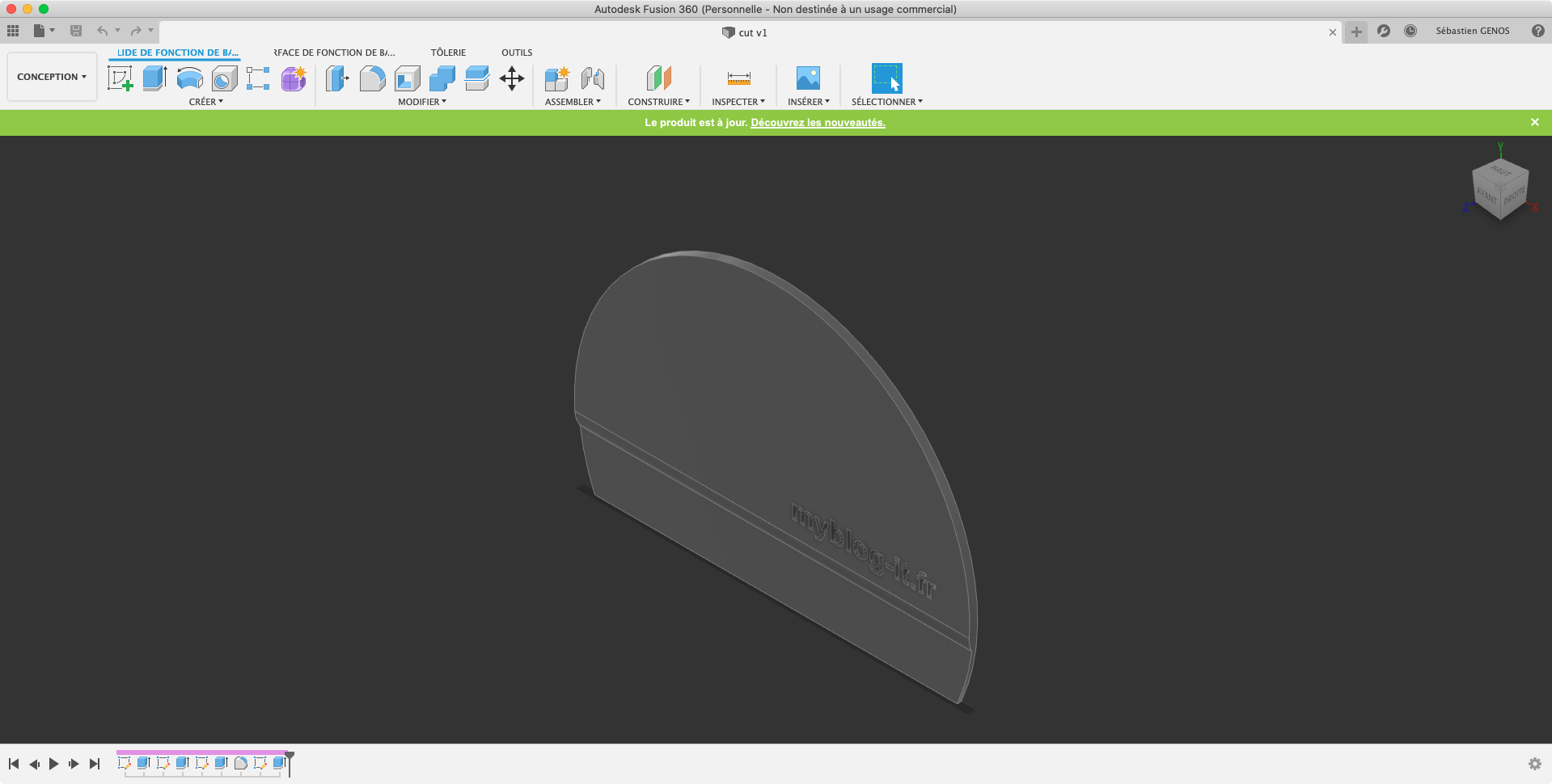Switch to the OUTILS tab
The width and height of the screenshot is (1552, 784).
point(517,53)
